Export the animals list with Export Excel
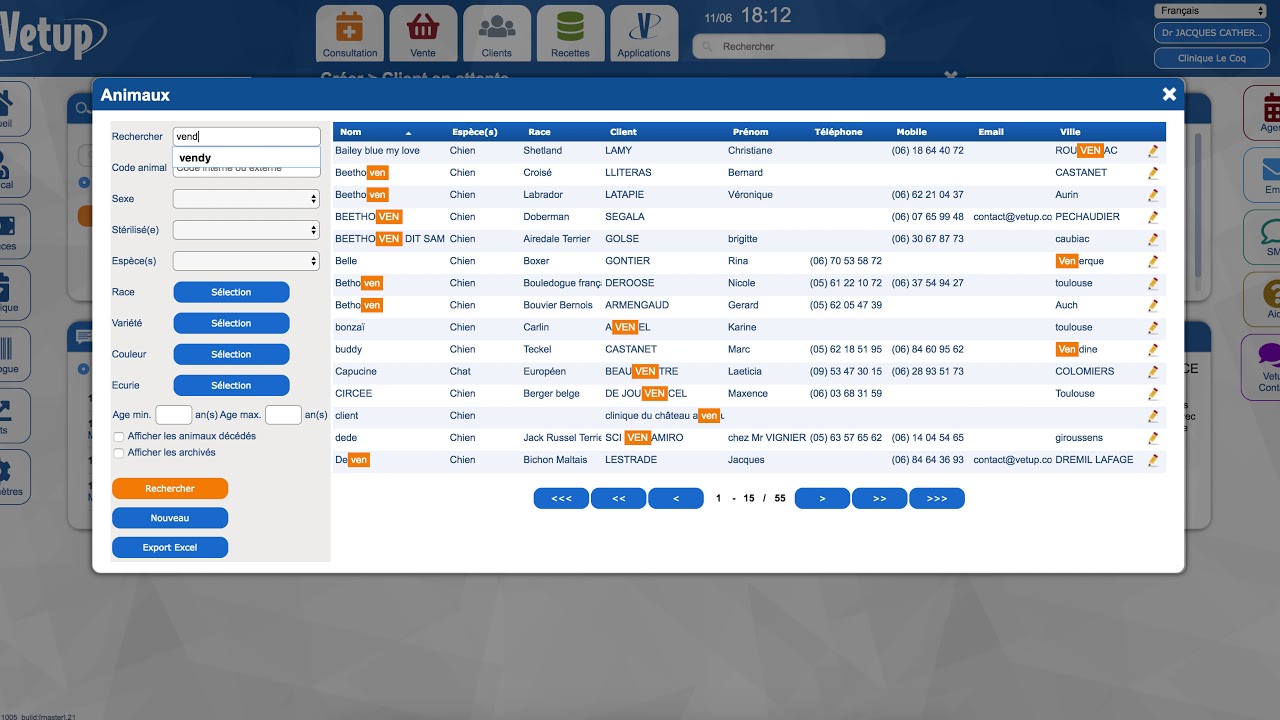The width and height of the screenshot is (1280, 720). tap(169, 547)
